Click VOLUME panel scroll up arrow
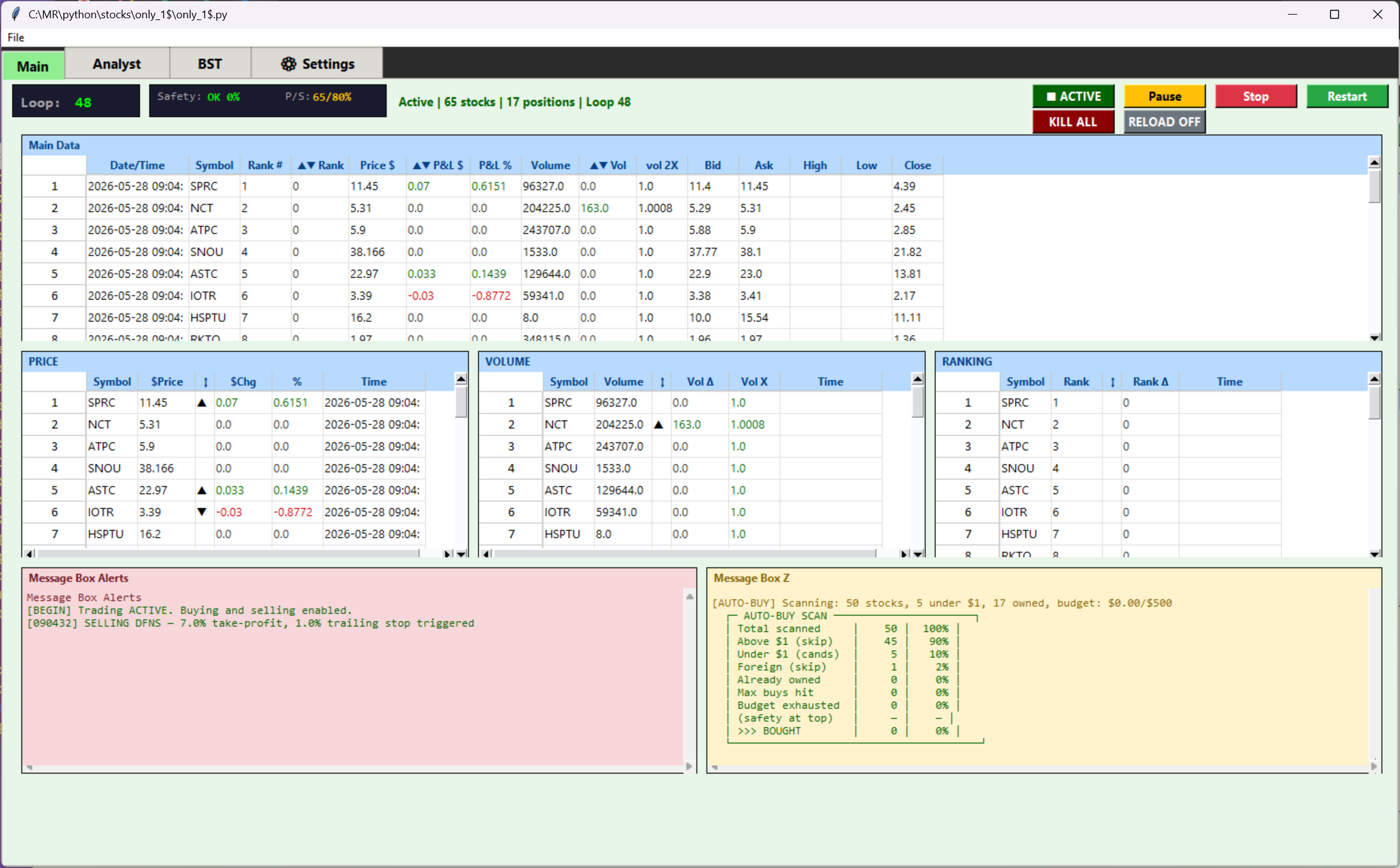Viewport: 1400px width, 868px height. pyautogui.click(x=918, y=379)
